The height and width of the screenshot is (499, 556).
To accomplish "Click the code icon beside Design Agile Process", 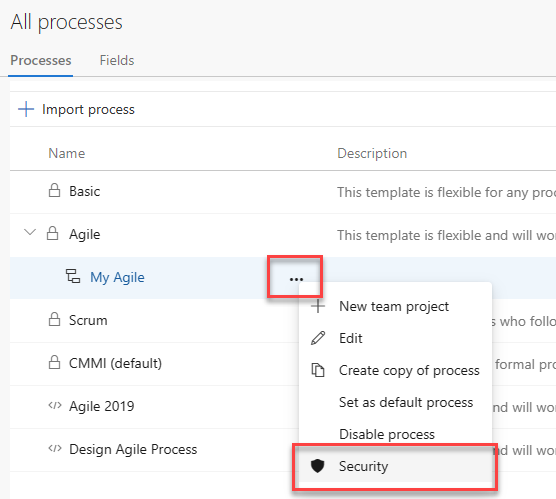I will [x=55, y=448].
